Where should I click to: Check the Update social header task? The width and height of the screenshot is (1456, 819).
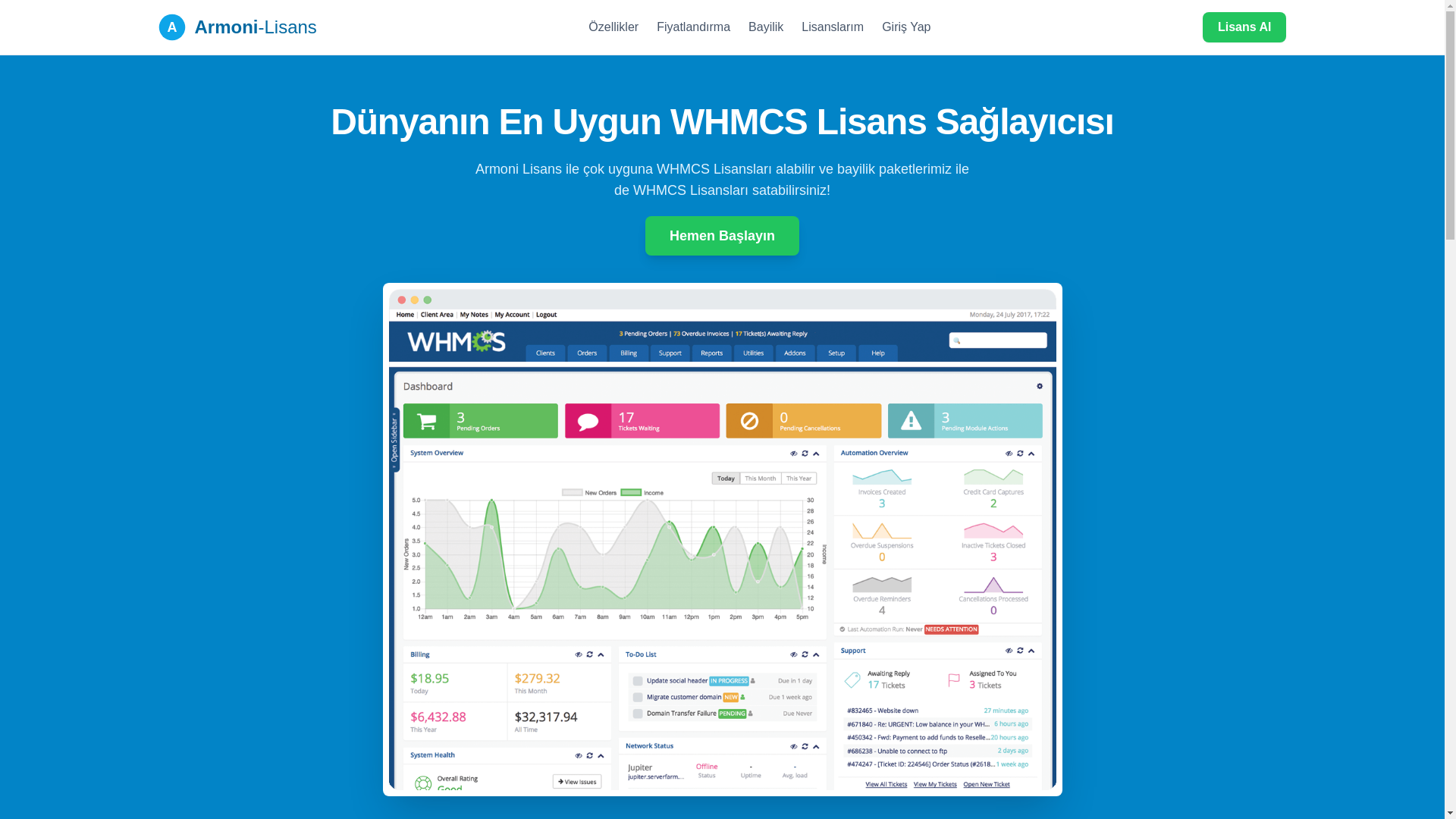tap(638, 681)
